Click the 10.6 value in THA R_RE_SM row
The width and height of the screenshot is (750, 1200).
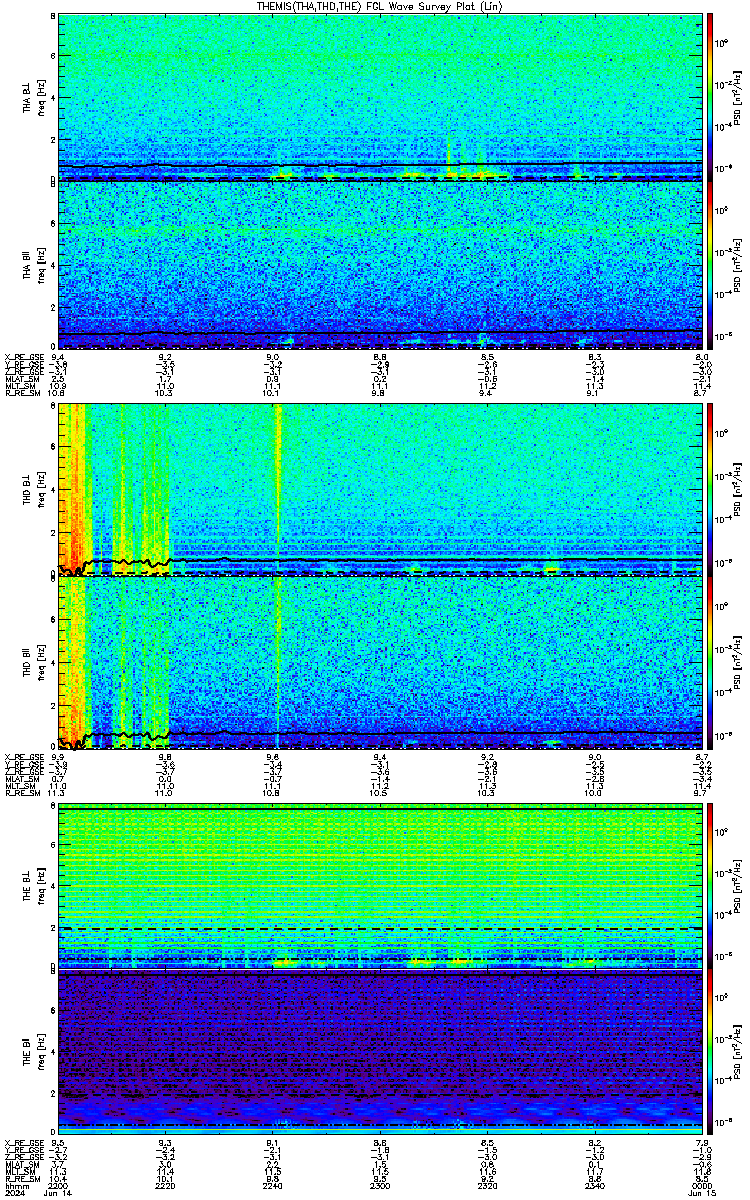(56, 393)
